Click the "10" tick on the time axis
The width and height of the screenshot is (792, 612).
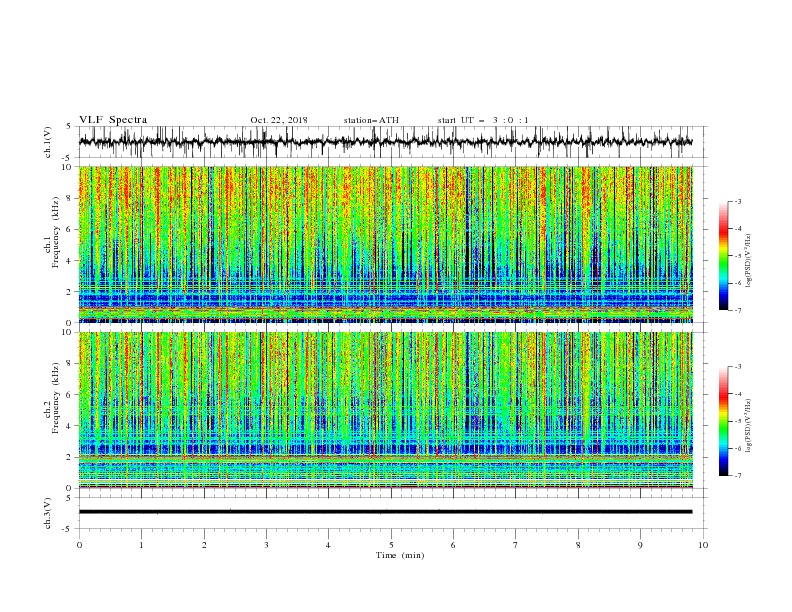703,545
